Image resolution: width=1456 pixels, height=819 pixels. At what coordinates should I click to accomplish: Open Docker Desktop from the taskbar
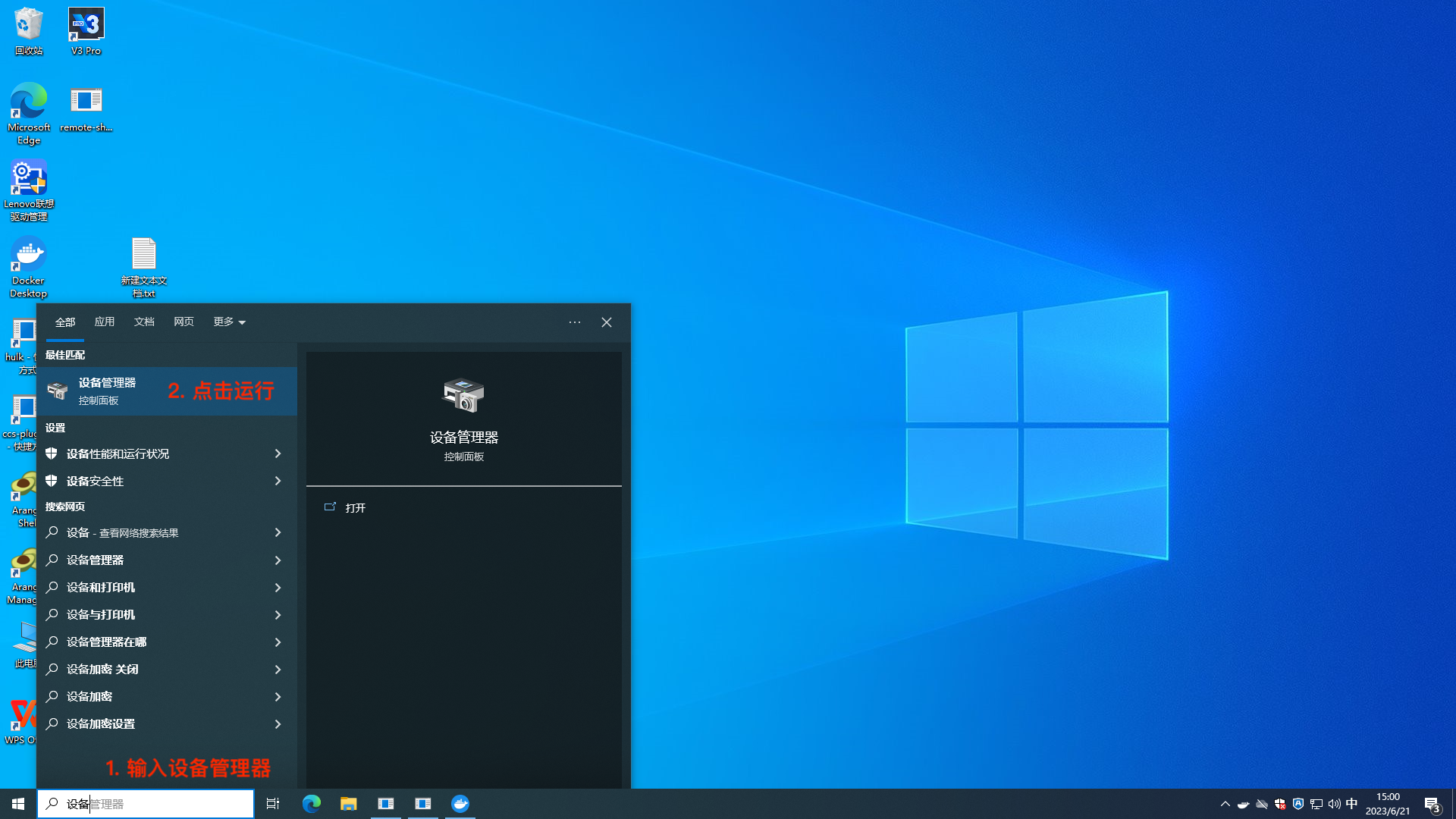tap(460, 804)
